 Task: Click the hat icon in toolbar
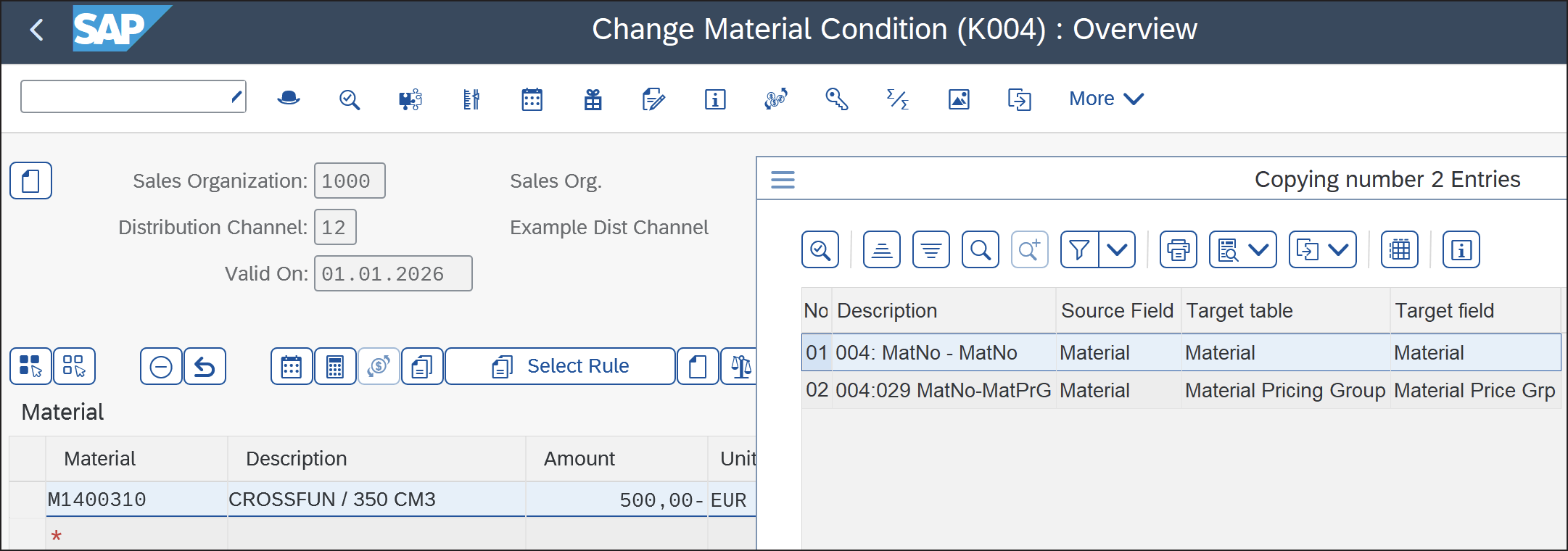[x=289, y=99]
